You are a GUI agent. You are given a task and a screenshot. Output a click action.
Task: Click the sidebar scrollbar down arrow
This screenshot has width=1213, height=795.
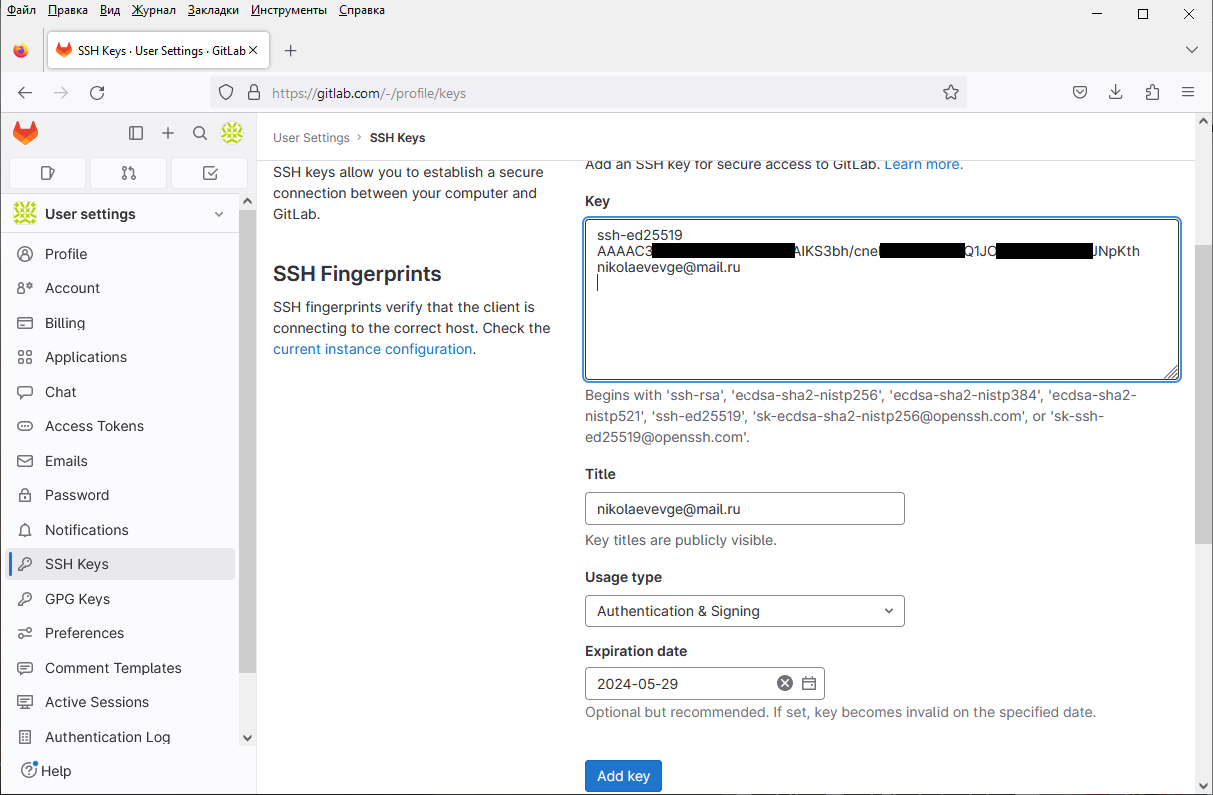(x=248, y=738)
